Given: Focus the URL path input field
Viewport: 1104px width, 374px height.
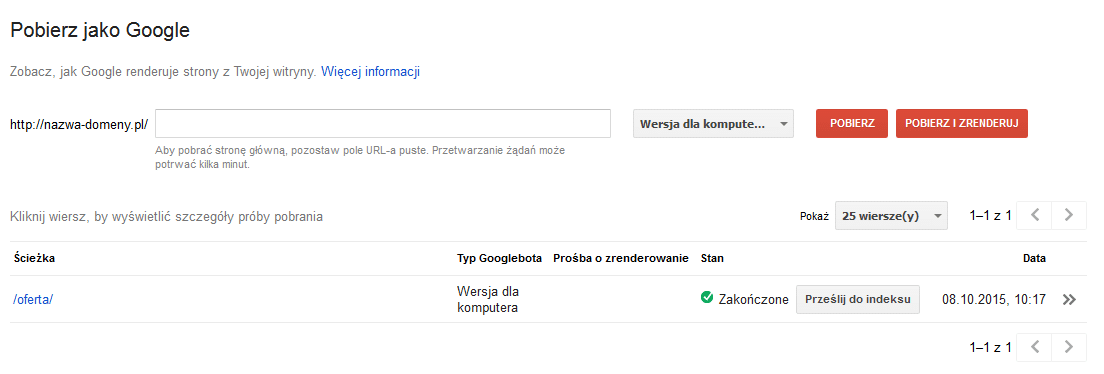Looking at the screenshot, I should [x=383, y=123].
